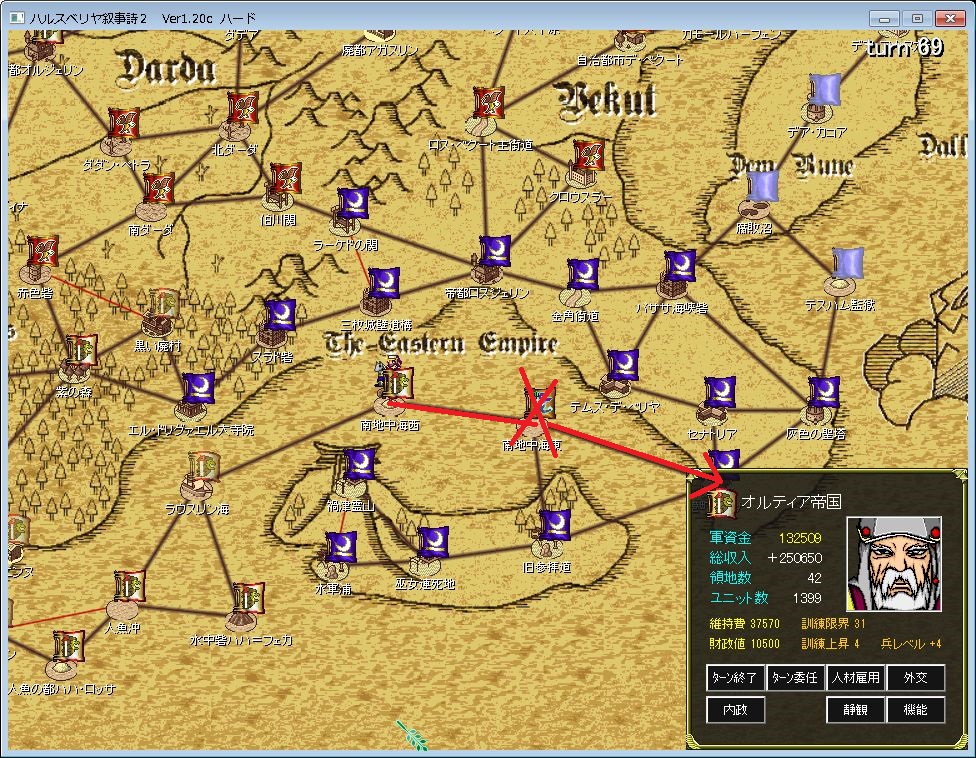Click the 訓練限界 31 entry
Screen dimensions: 976x758
pyautogui.click(x=833, y=624)
